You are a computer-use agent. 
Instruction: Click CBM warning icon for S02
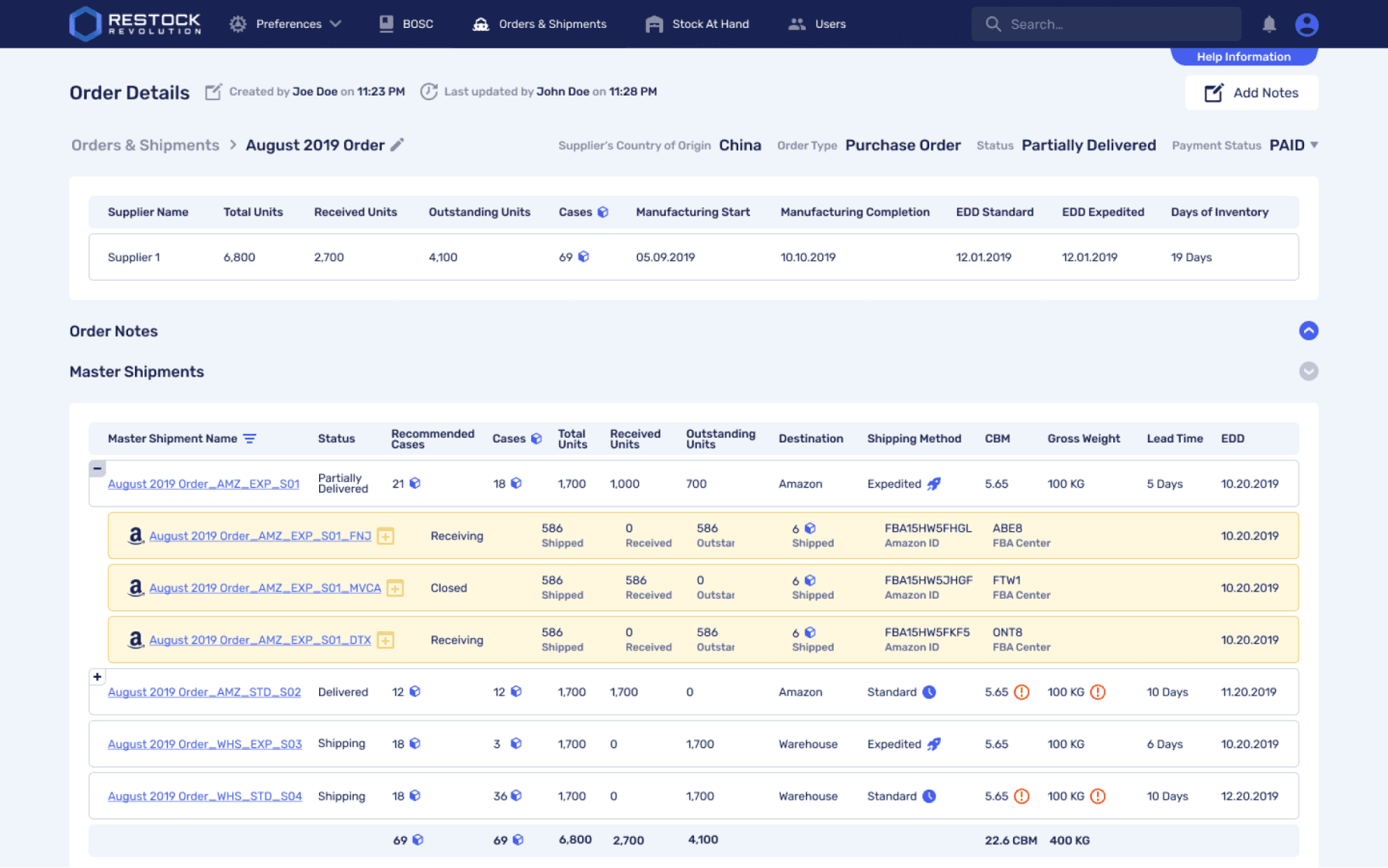pos(1022,692)
